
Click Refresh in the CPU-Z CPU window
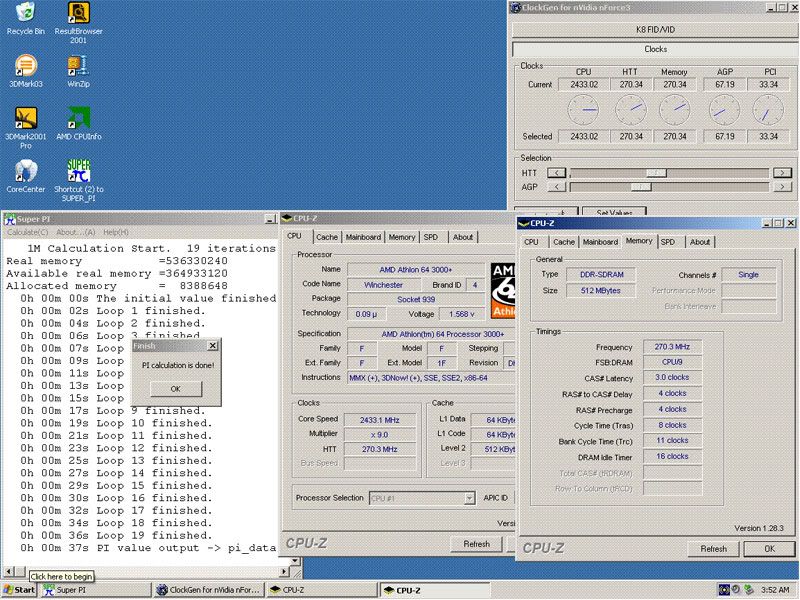(x=477, y=544)
